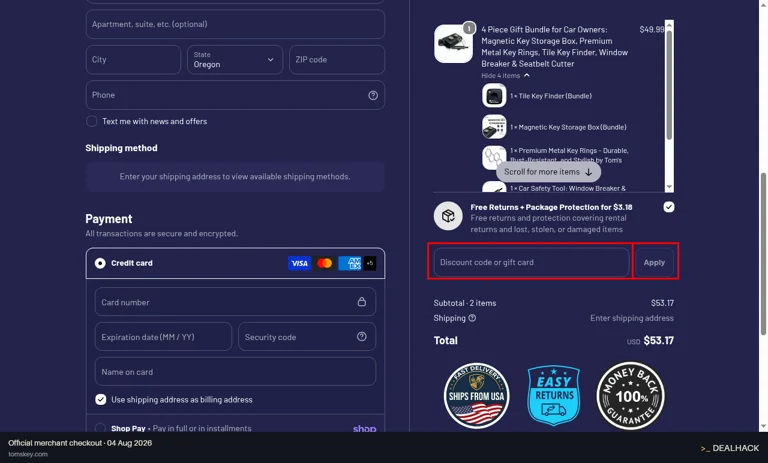Click the Payment heading

(109, 219)
